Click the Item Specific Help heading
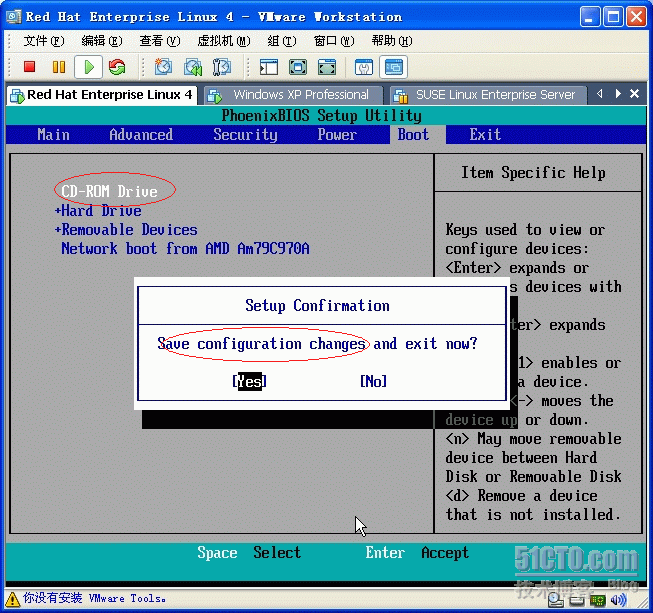 tap(533, 172)
